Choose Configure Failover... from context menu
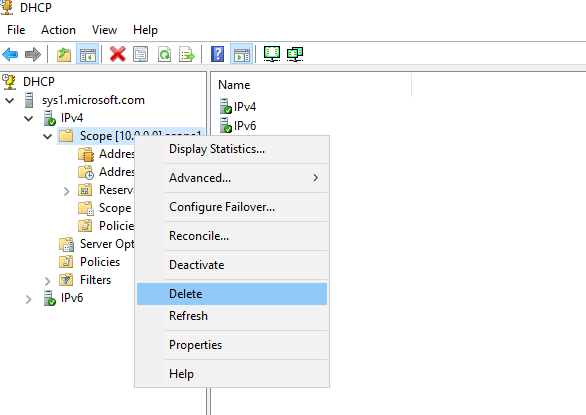This screenshot has width=586, height=415. (232, 207)
